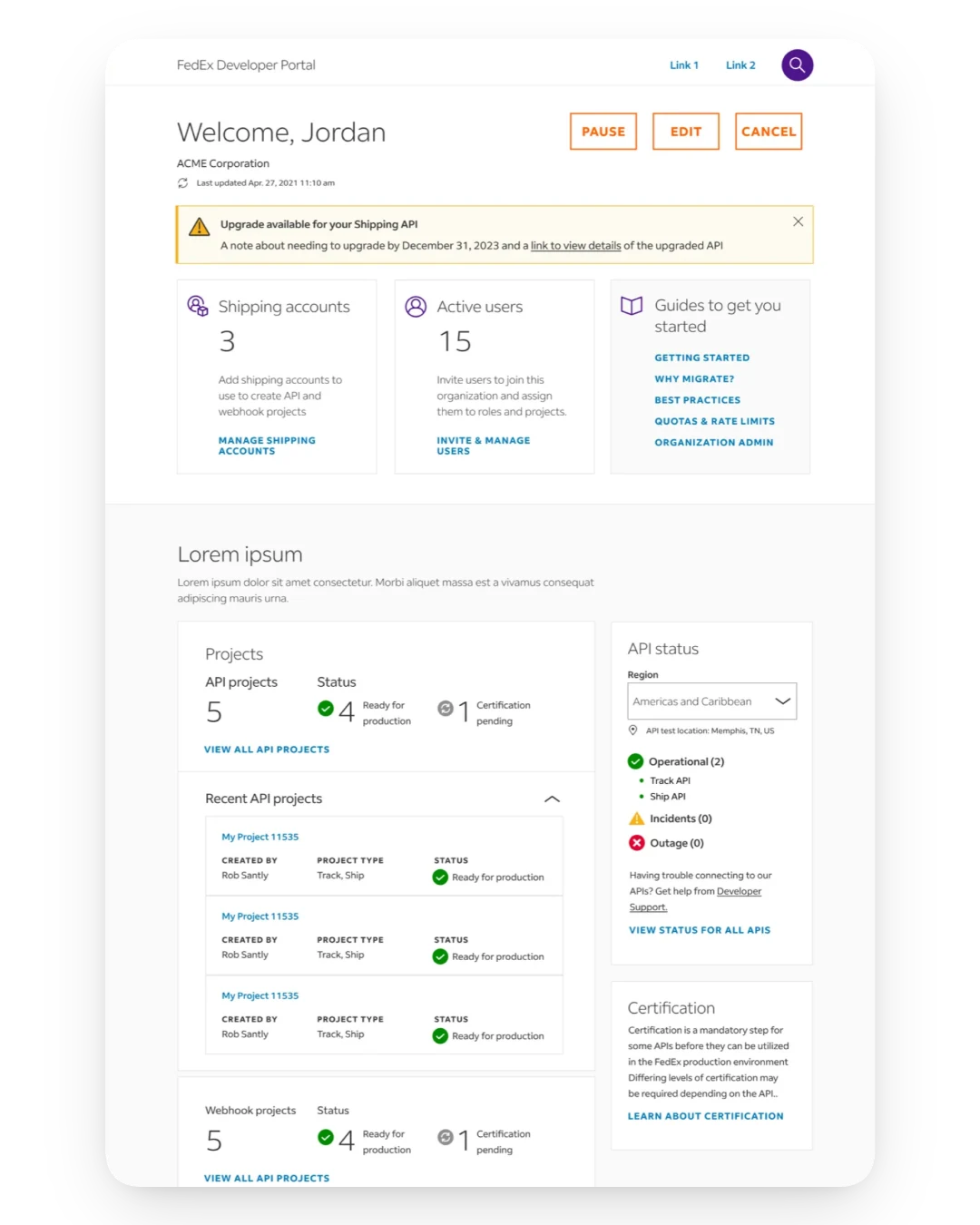Click ACME Corporation text
This screenshot has height=1225, width=980.
223,163
